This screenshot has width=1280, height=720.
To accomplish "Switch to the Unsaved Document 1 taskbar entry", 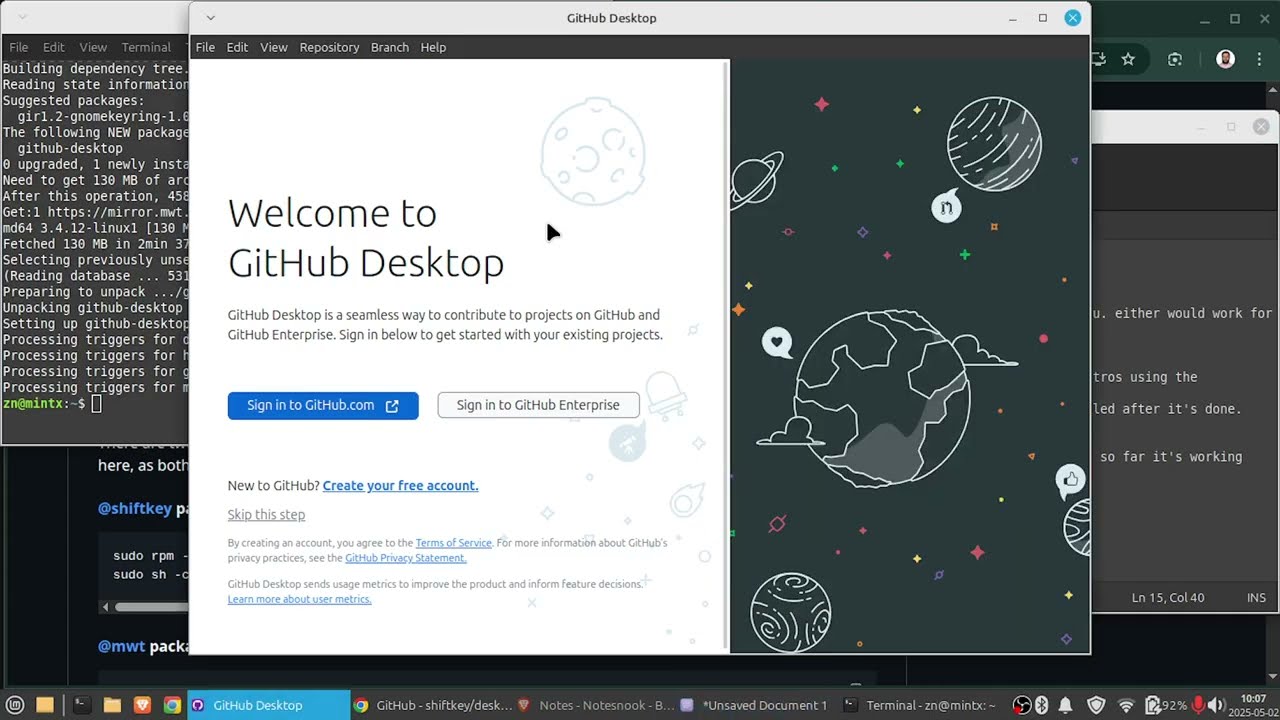I will (x=756, y=705).
